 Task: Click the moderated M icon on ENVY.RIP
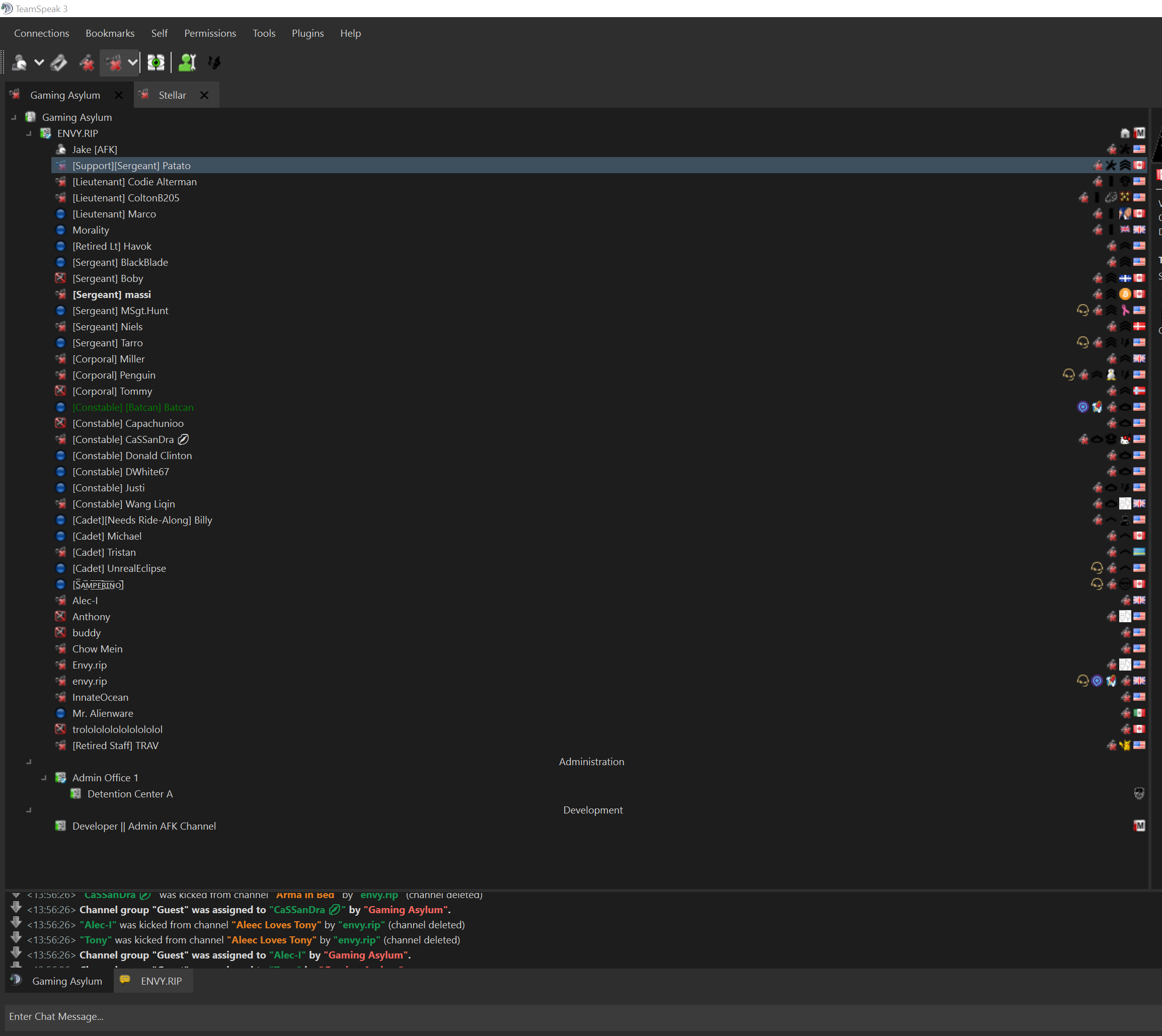(x=1139, y=133)
